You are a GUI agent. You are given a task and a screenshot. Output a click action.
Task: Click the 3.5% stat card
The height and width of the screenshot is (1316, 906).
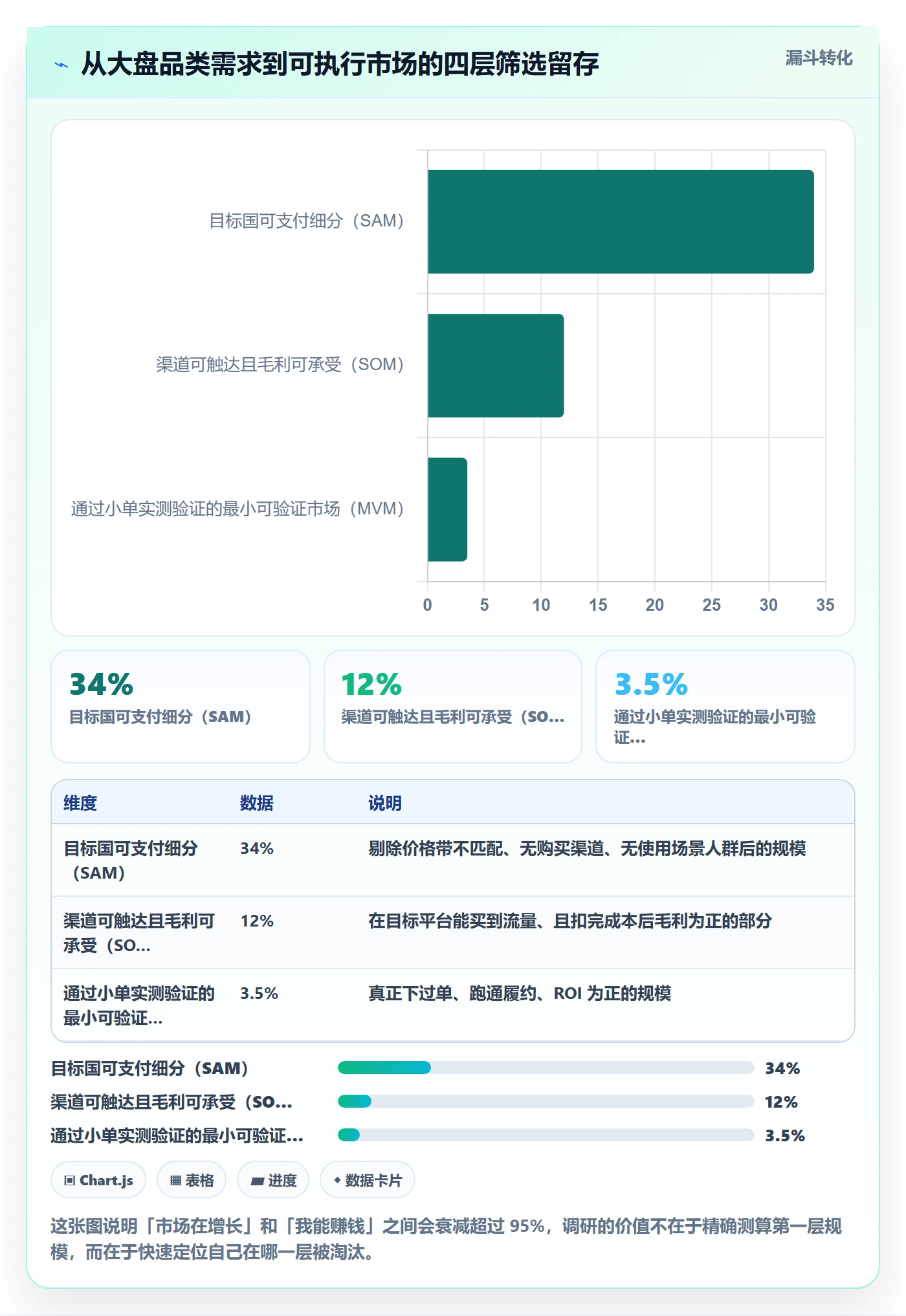coord(725,707)
